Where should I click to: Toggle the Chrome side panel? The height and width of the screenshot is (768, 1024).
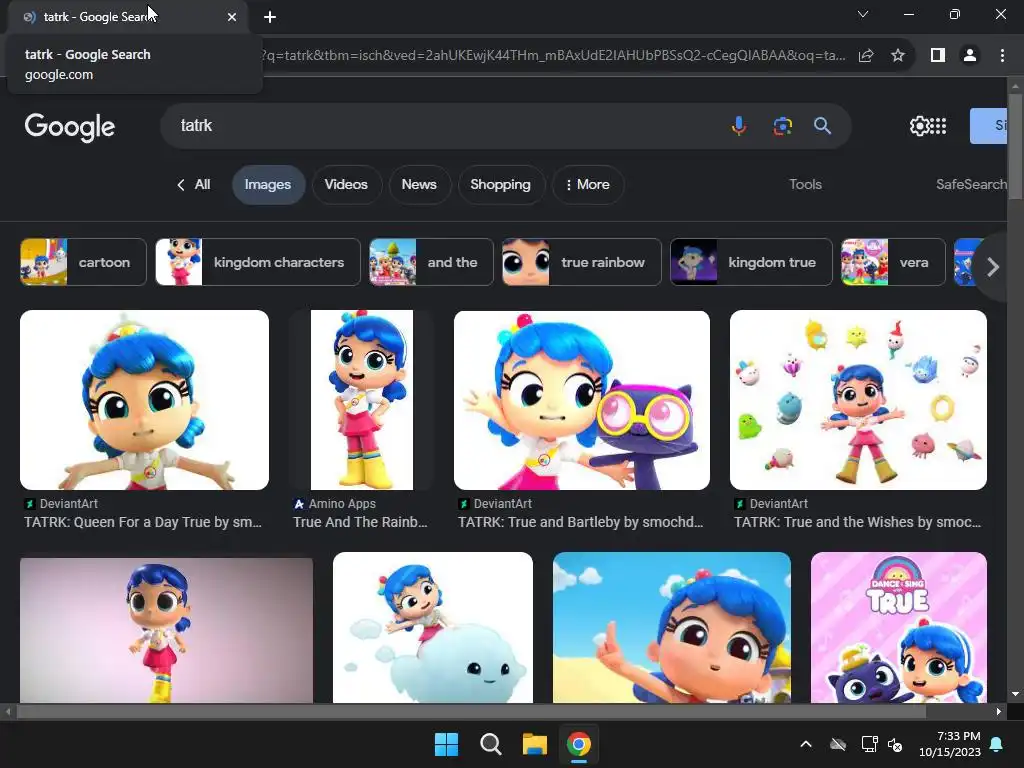point(938,56)
